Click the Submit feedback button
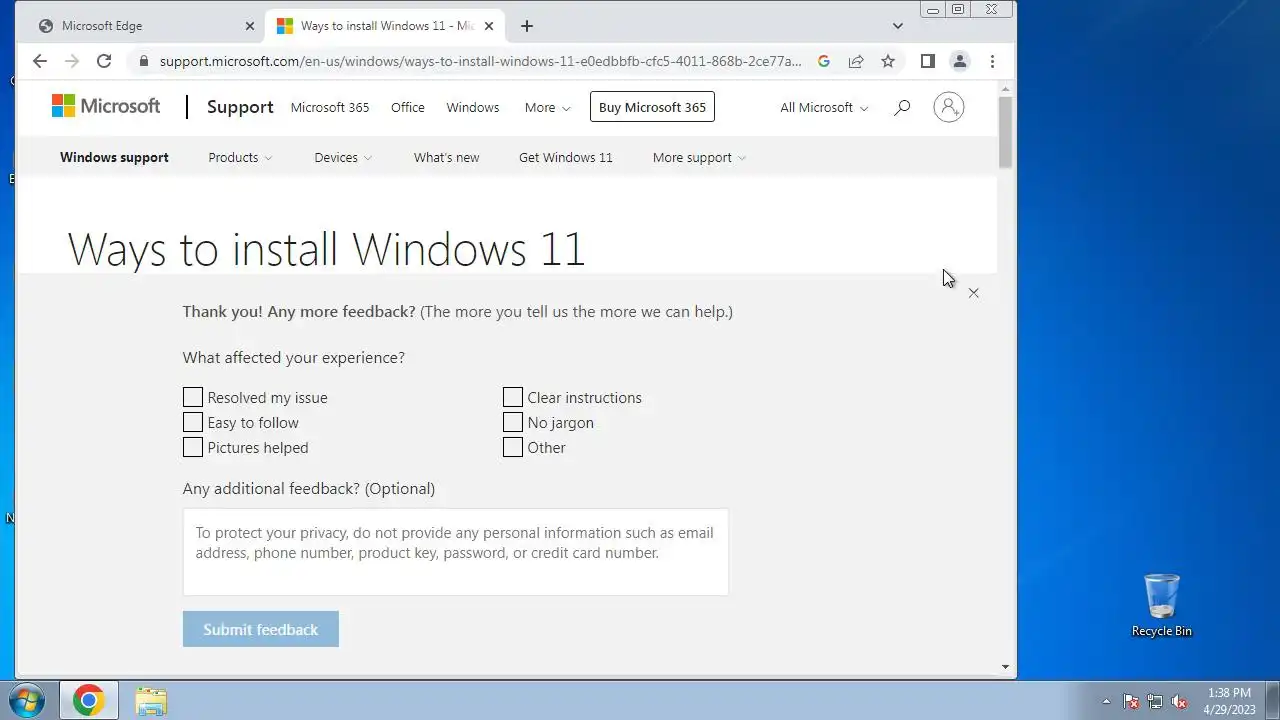 click(x=261, y=629)
